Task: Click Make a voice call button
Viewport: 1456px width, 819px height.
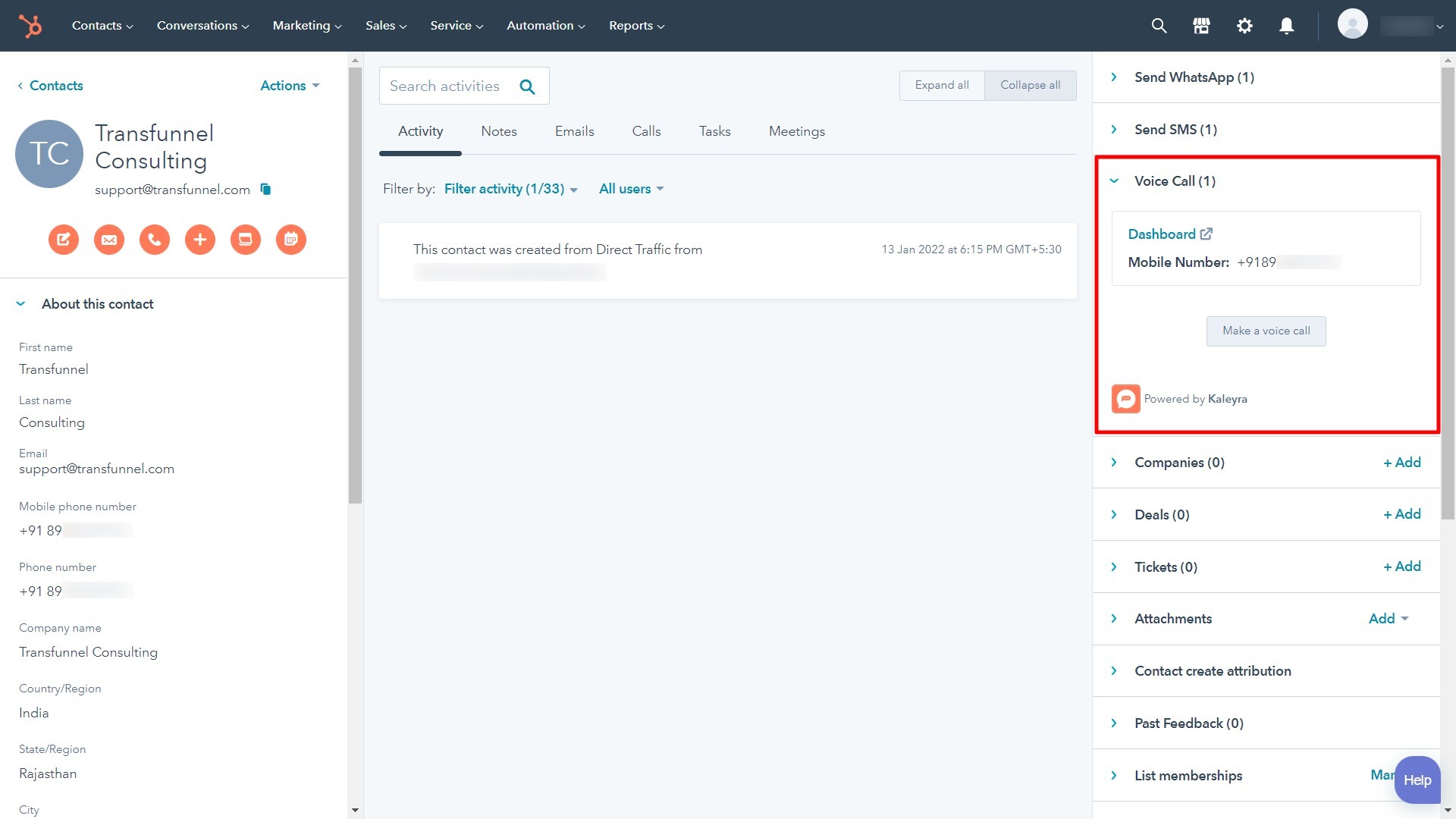Action: point(1266,330)
